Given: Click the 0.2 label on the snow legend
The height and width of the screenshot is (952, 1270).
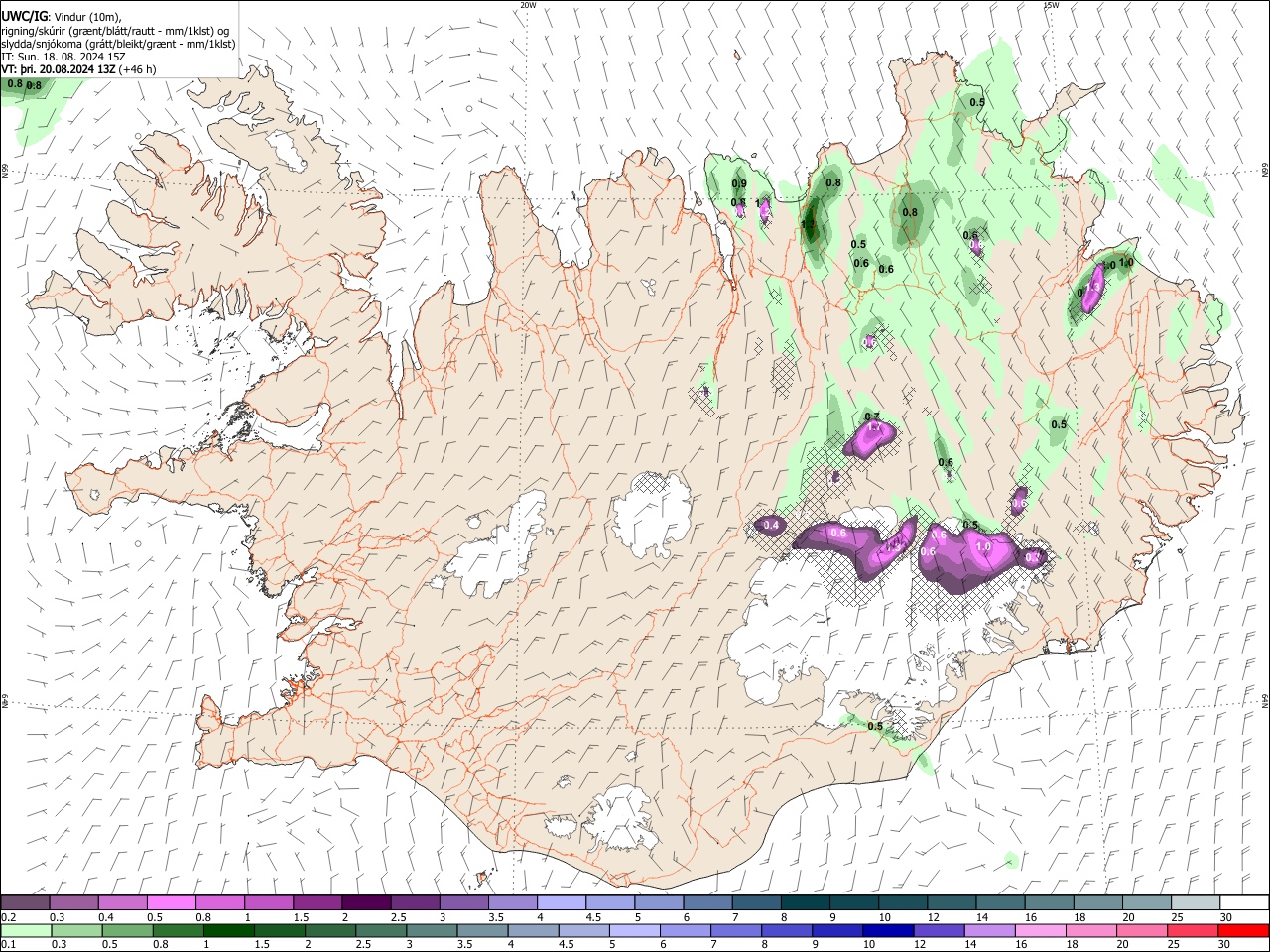Looking at the screenshot, I should coord(8,917).
